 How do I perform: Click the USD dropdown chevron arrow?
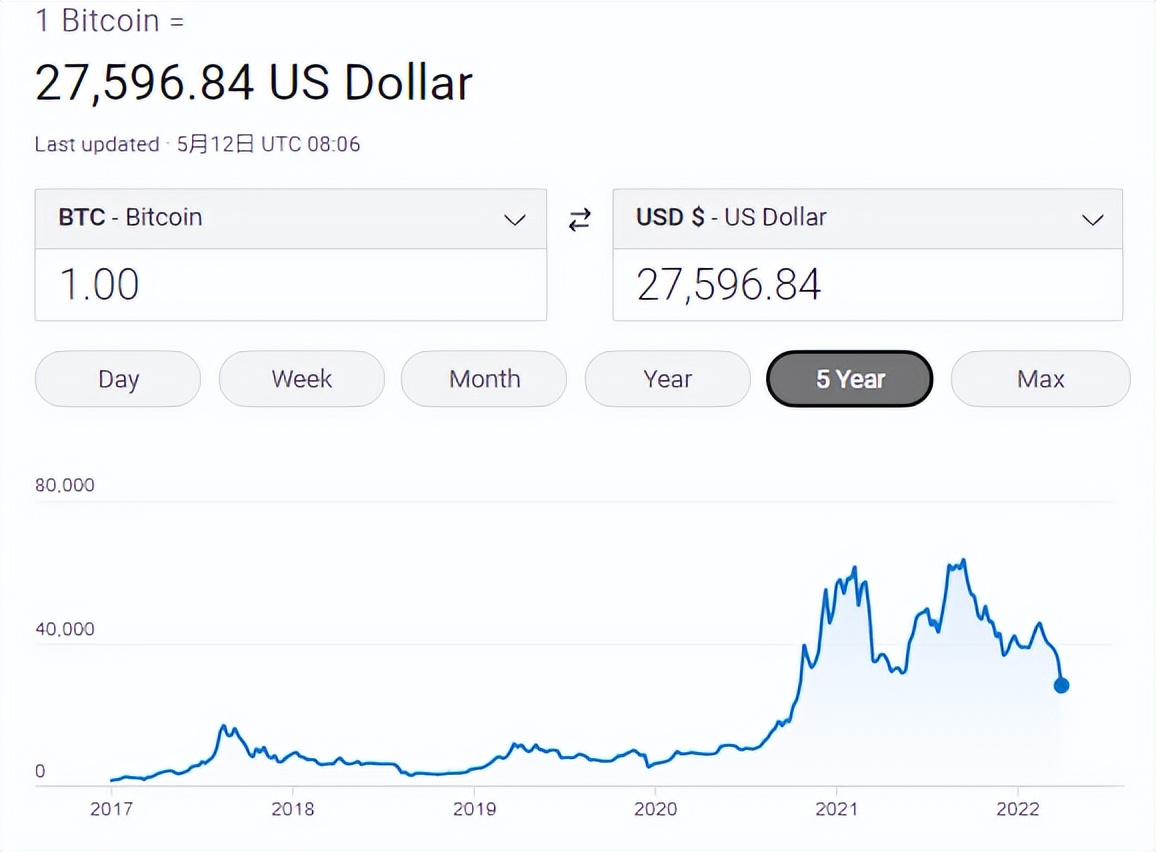coord(1093,219)
